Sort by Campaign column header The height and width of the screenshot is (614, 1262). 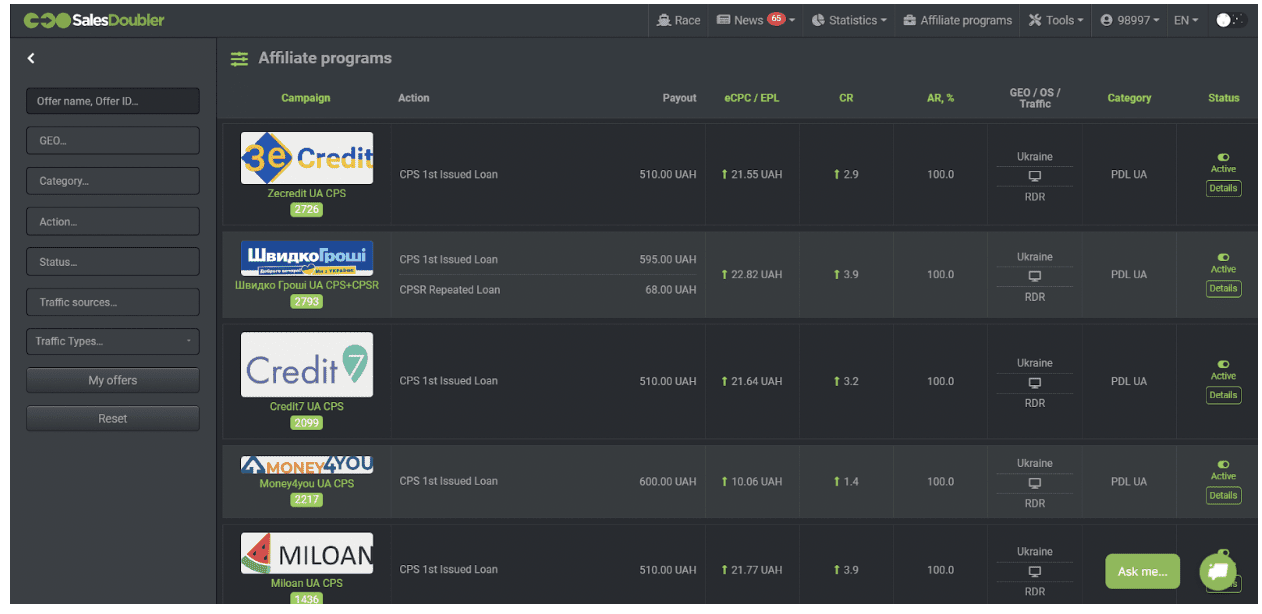pyautogui.click(x=306, y=98)
